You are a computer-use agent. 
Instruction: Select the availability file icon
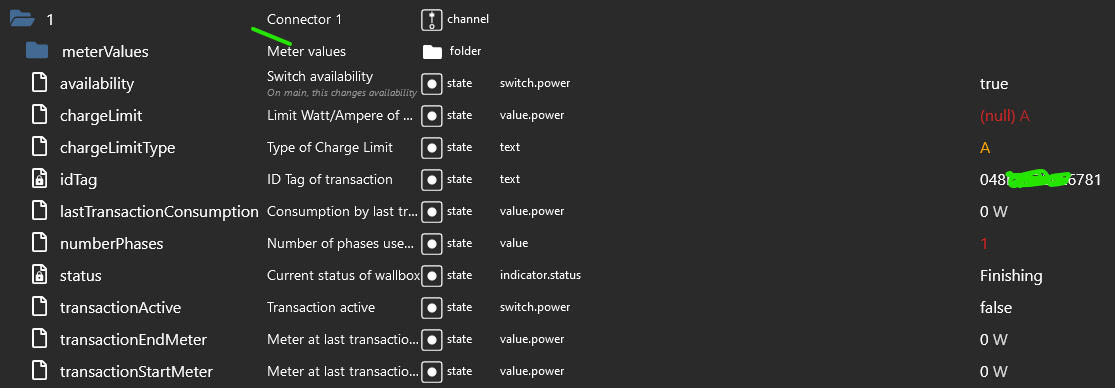click(40, 83)
